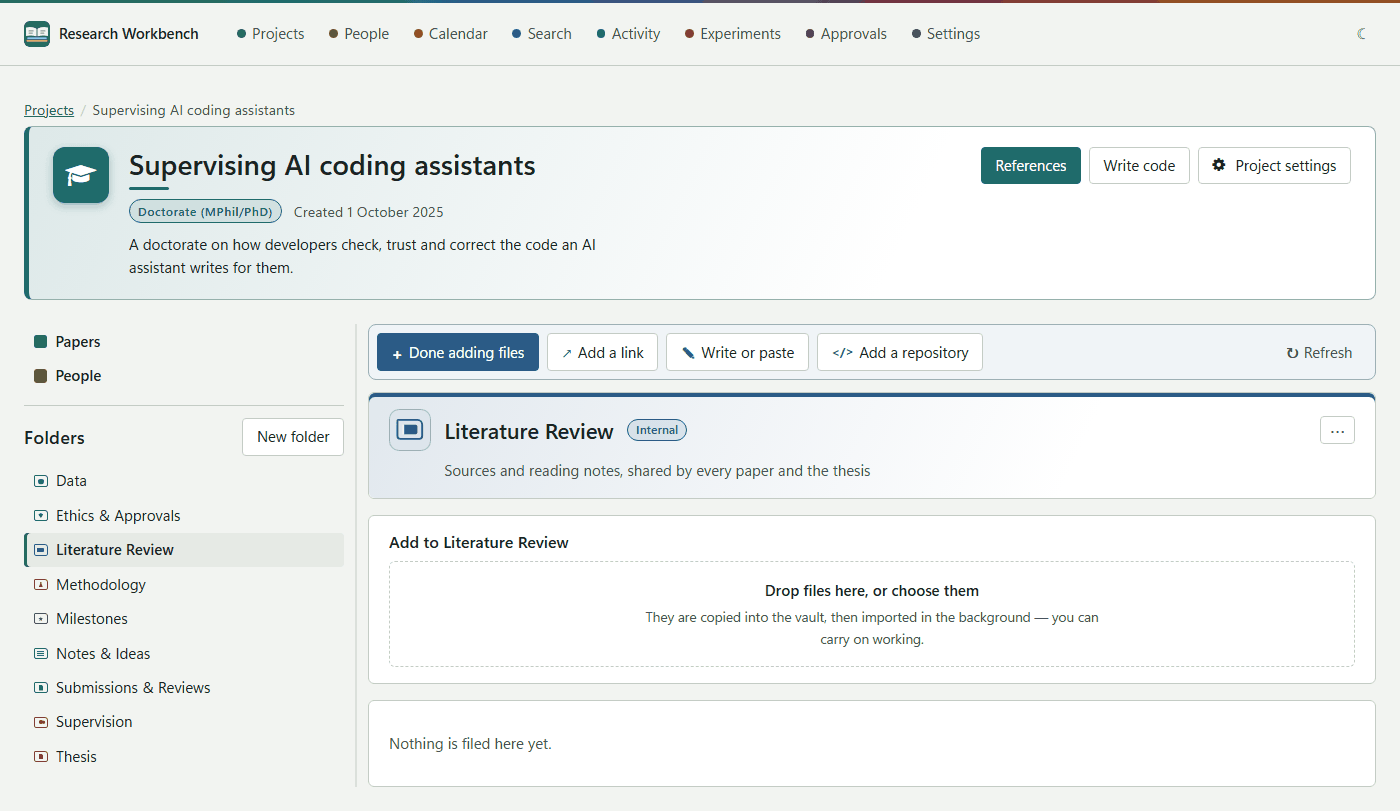Open Search in top navigation
Screen dimensions: 1400x811
click(x=542, y=34)
